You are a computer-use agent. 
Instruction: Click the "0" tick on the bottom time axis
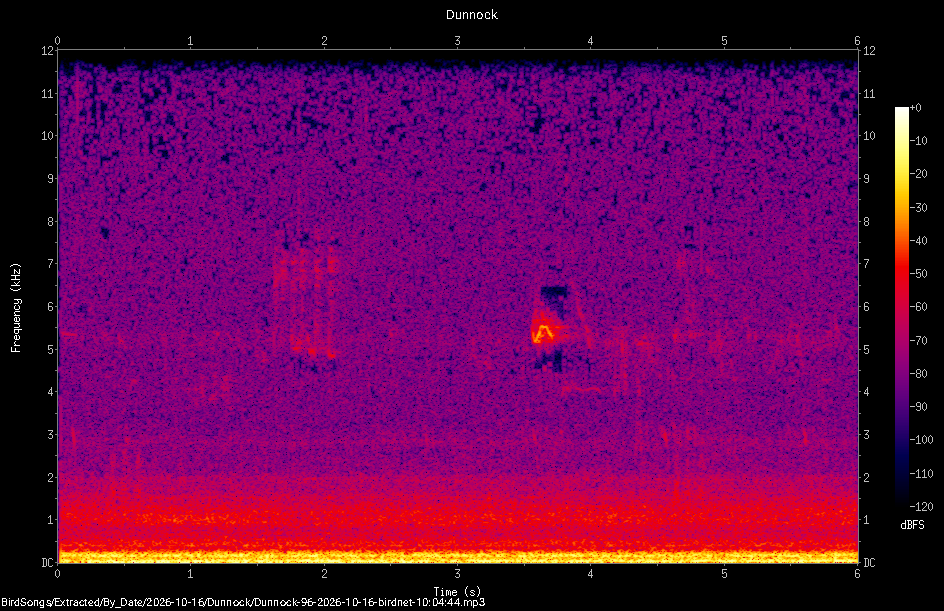pos(57,574)
